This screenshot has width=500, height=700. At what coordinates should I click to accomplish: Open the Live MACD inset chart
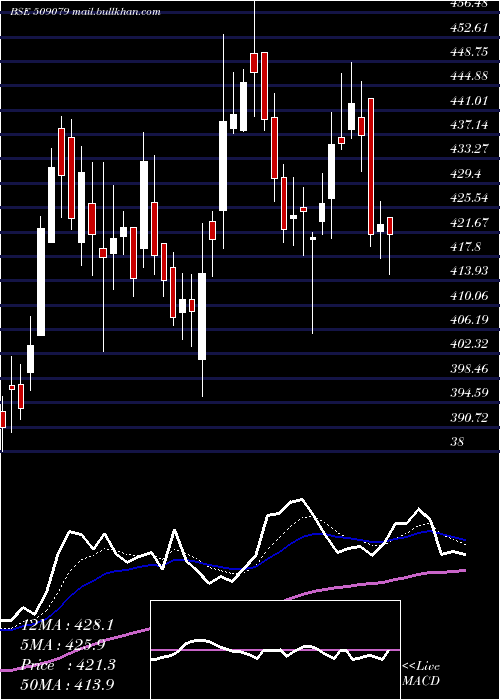pos(275,650)
